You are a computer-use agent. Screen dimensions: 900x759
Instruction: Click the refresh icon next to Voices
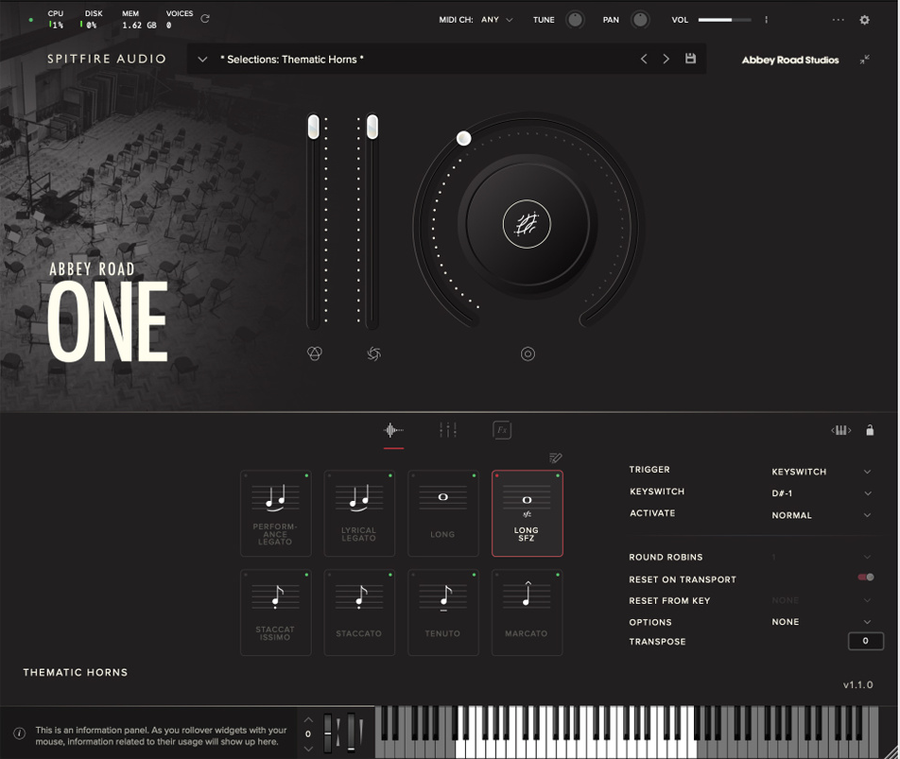click(x=205, y=18)
